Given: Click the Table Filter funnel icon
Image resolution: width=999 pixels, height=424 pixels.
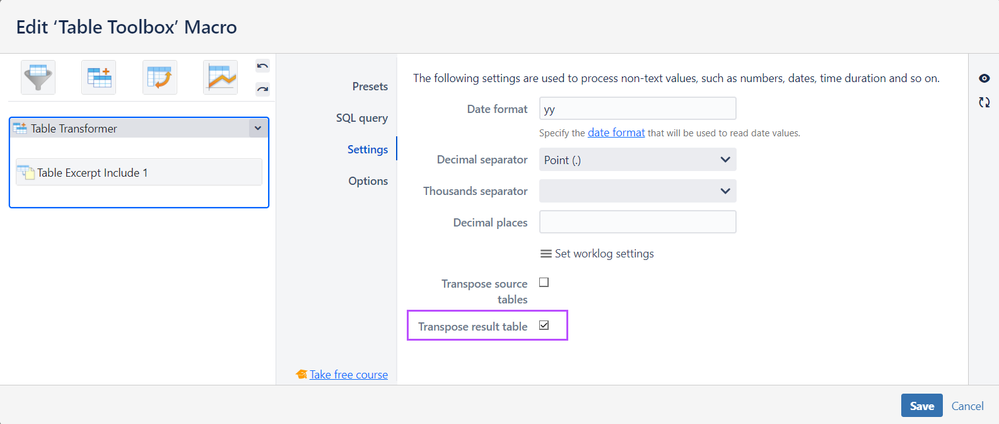Looking at the screenshot, I should tap(39, 77).
